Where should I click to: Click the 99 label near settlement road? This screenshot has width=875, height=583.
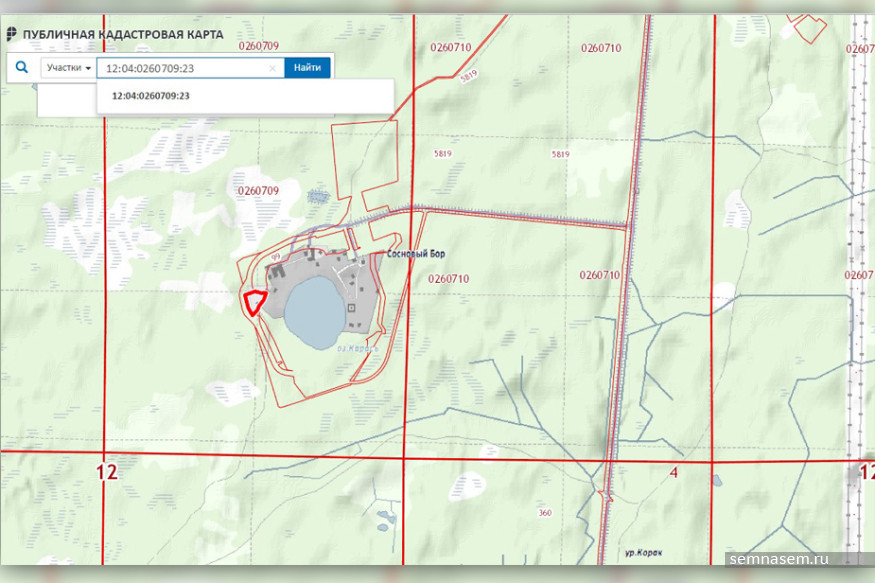(x=274, y=256)
